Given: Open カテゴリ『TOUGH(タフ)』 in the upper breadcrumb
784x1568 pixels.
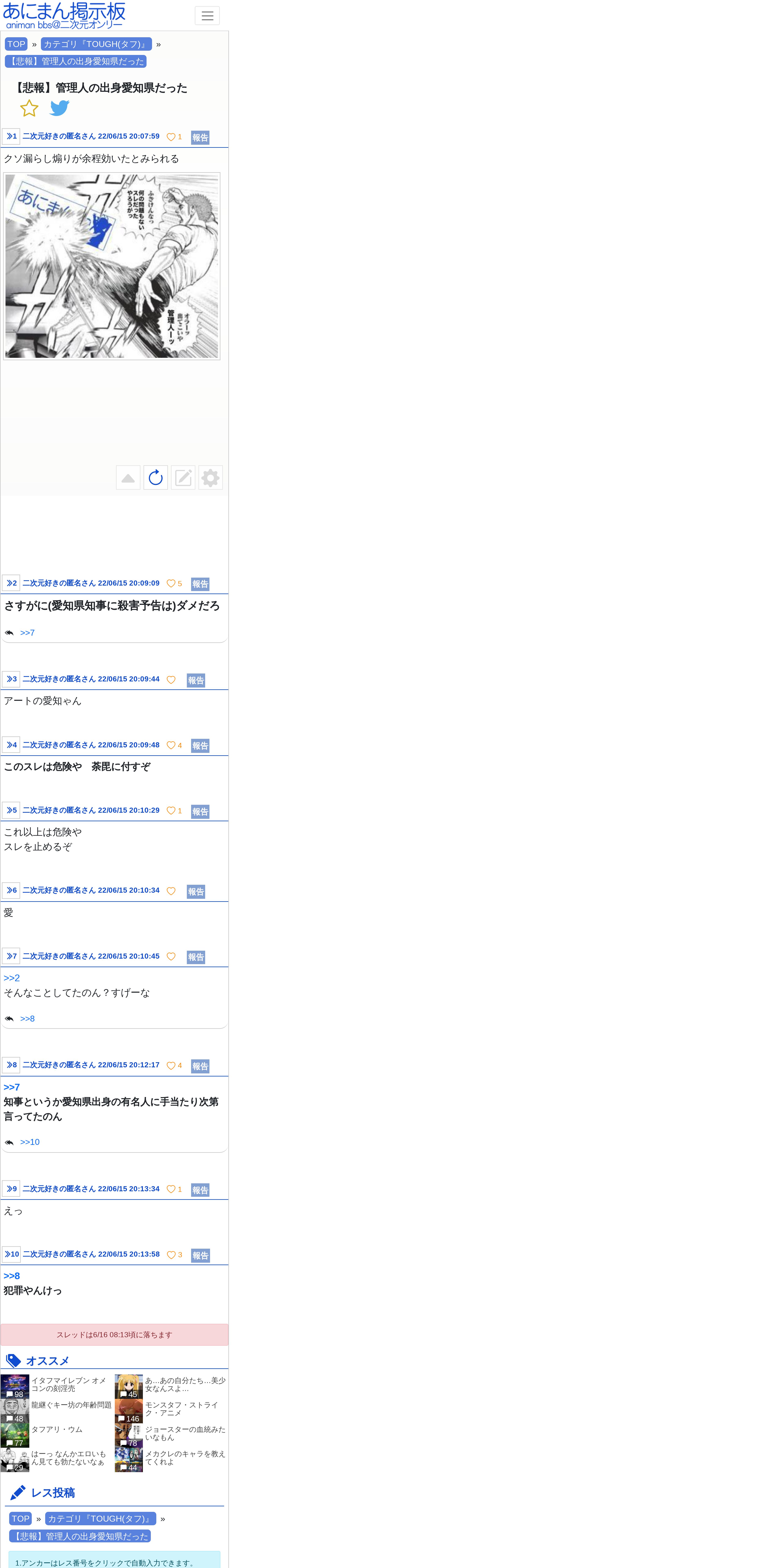Looking at the screenshot, I should pyautogui.click(x=96, y=44).
